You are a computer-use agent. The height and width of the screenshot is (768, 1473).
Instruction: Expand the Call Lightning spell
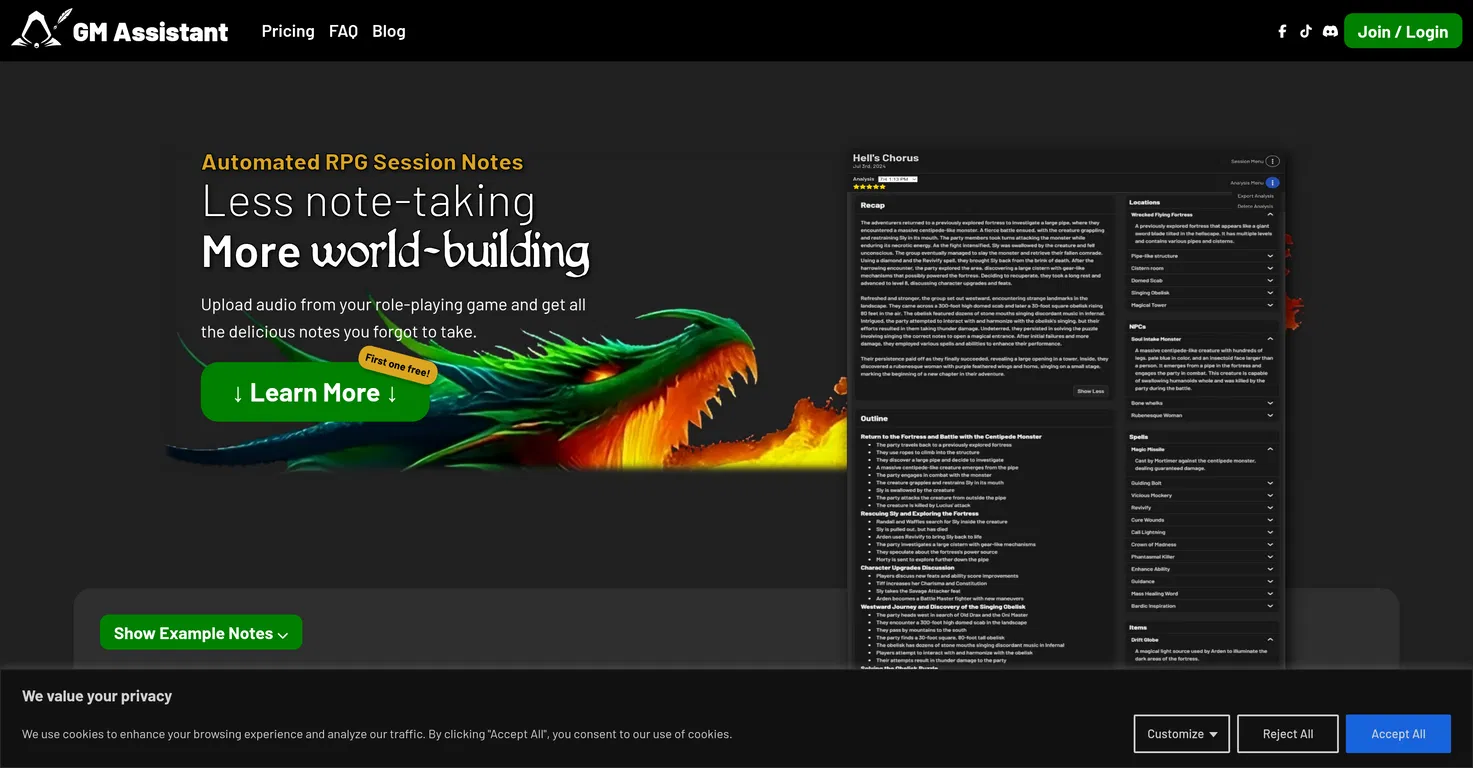[1270, 532]
